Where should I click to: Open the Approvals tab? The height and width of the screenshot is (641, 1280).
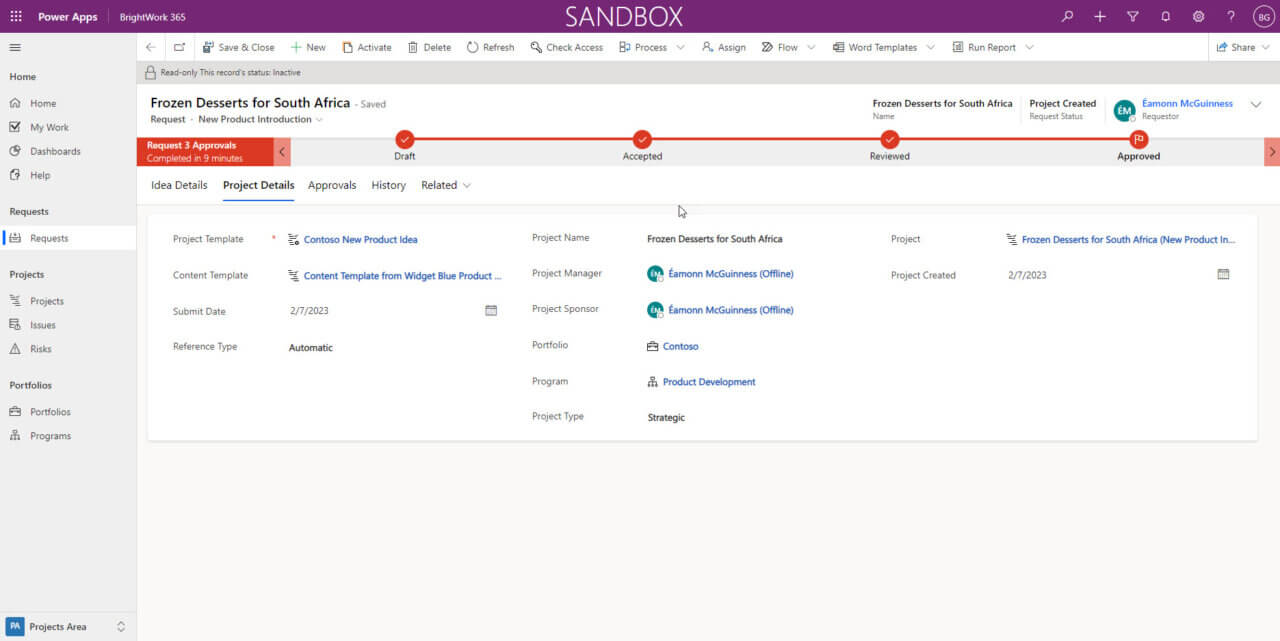[x=332, y=185]
